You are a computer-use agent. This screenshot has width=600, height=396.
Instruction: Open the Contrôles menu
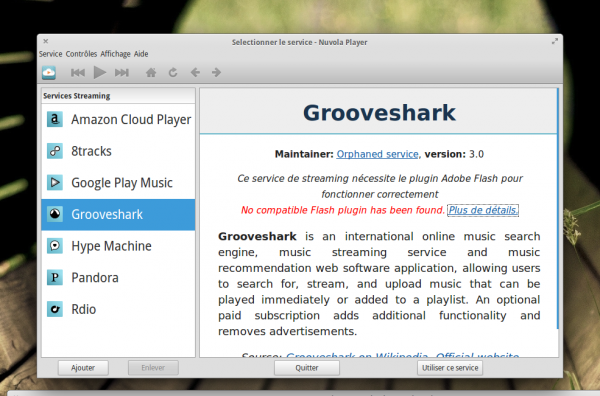click(x=81, y=54)
